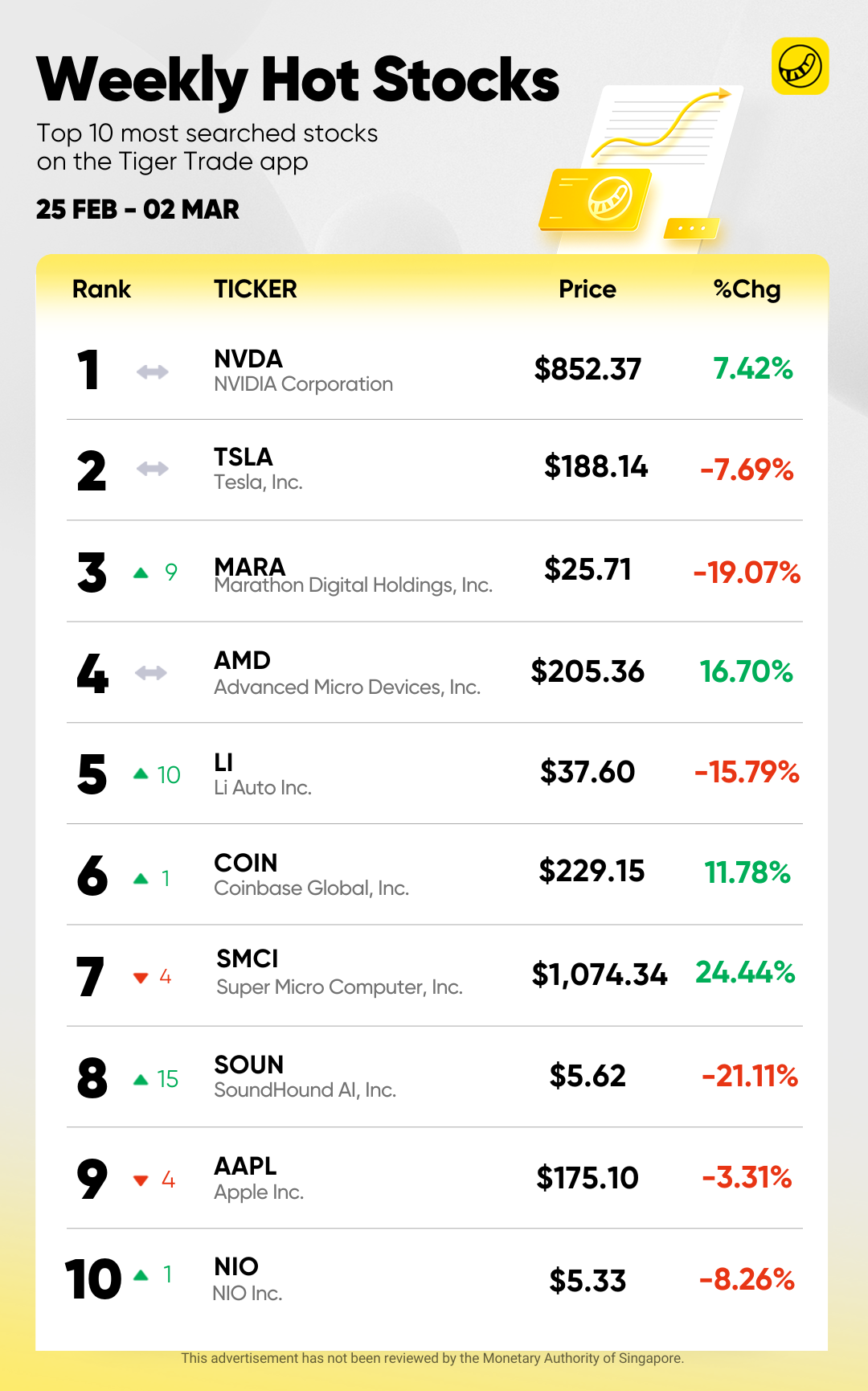Viewport: 868px width, 1391px height.
Task: Click the Price column header
Action: pos(588,289)
